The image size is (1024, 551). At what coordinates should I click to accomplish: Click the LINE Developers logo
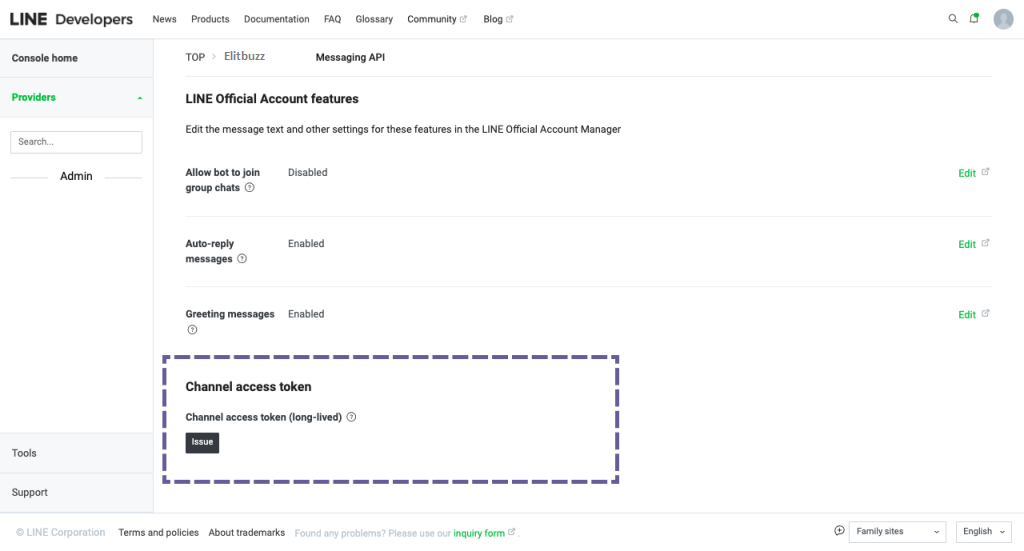(x=71, y=19)
